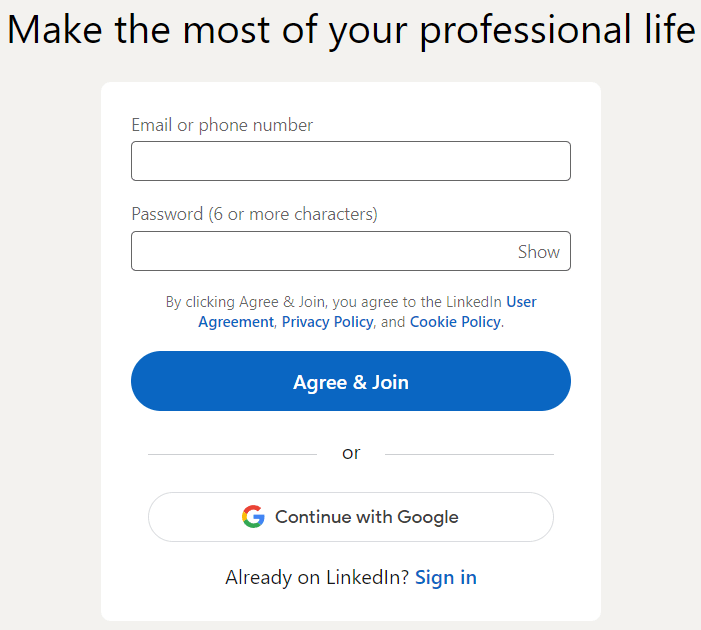Click the words 'and' between policy links
701x630 pixels.
point(393,322)
